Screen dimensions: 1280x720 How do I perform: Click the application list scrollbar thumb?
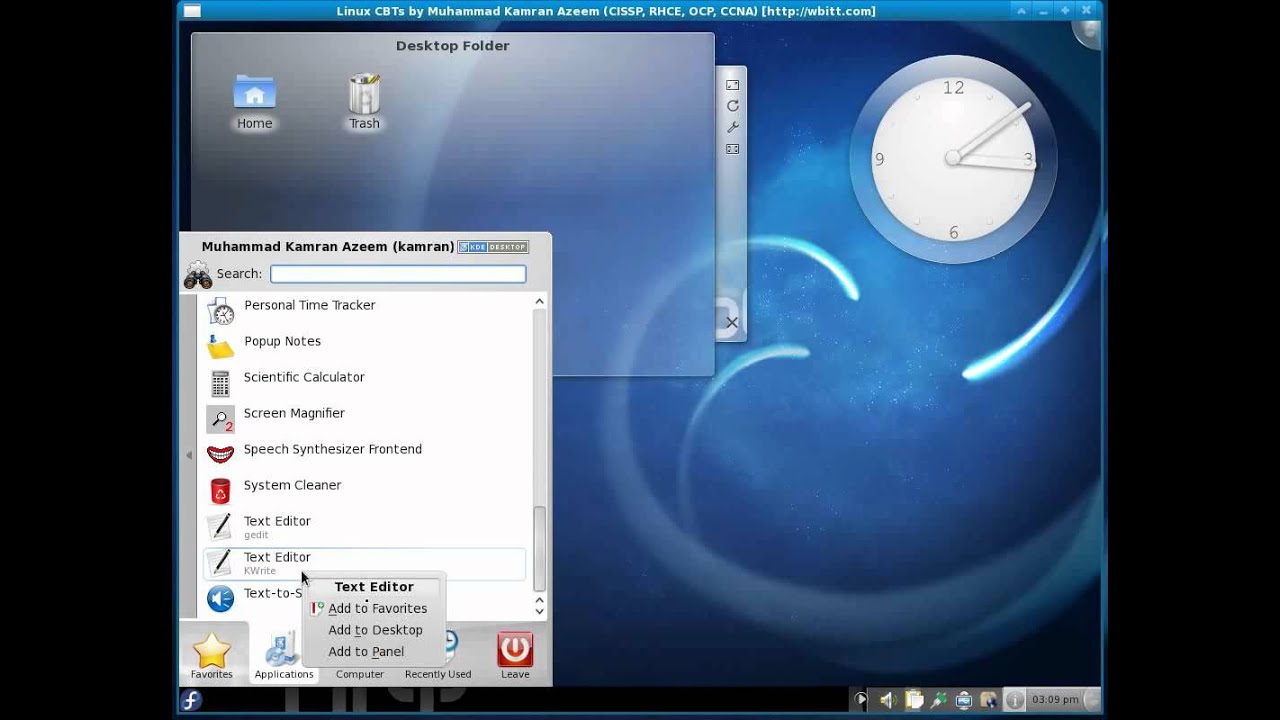(540, 548)
